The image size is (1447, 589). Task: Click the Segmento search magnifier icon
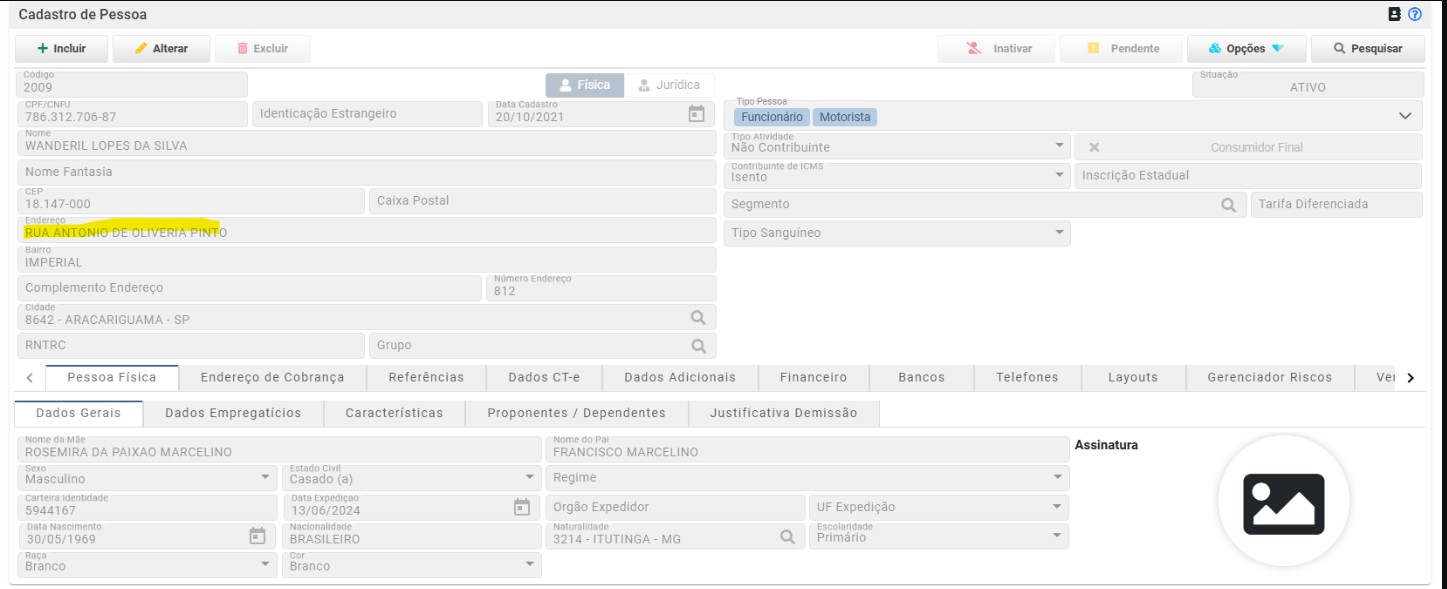pyautogui.click(x=1229, y=204)
